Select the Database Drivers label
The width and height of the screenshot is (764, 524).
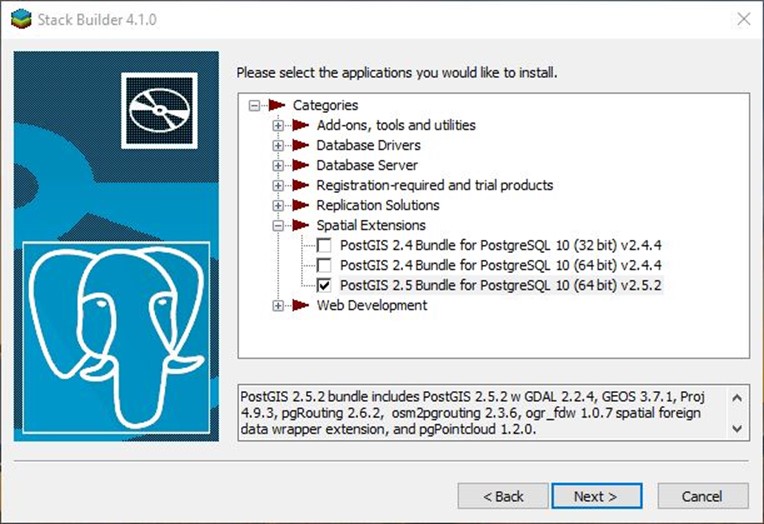point(368,145)
